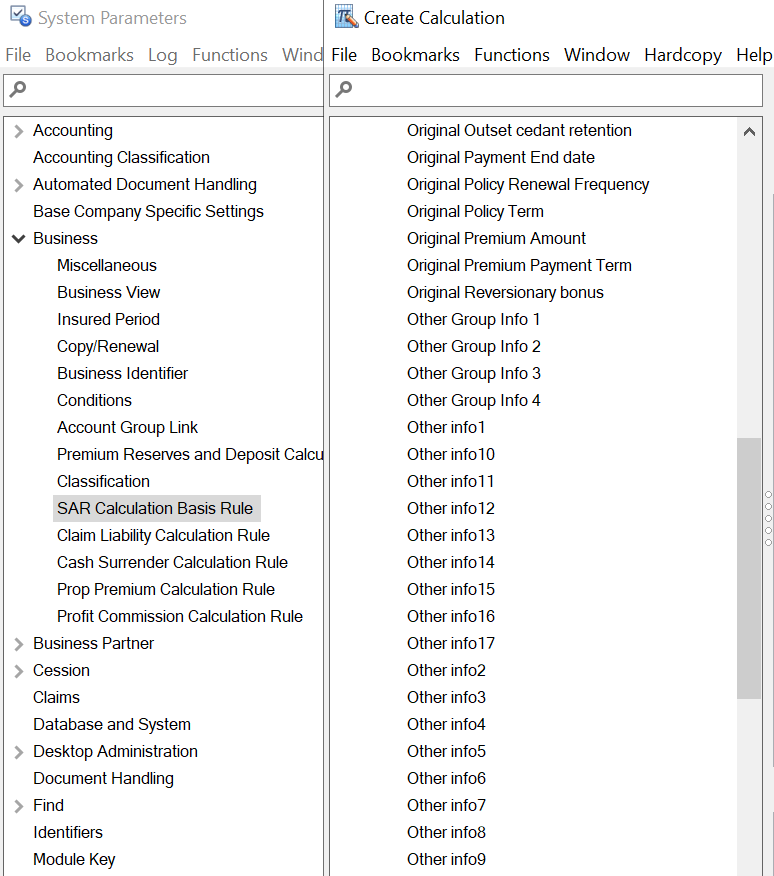Open the Hardcopy menu
Viewport: 774px width, 876px height.
(682, 55)
